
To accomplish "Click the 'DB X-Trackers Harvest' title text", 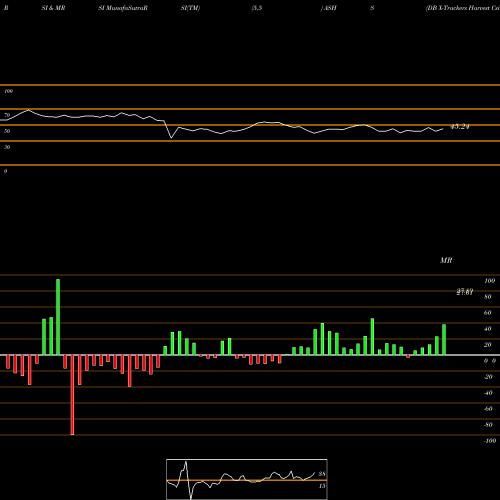I will point(463,8).
